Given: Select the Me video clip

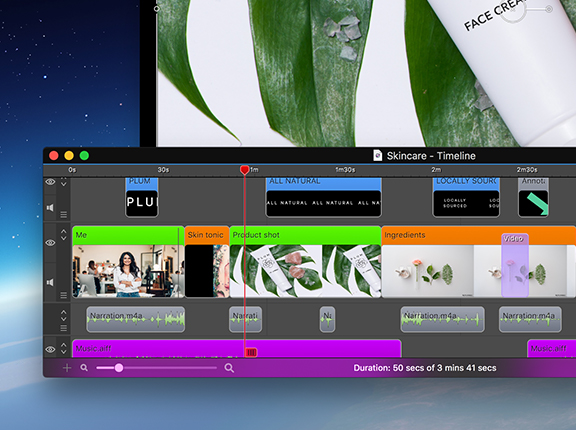Looking at the screenshot, I should 128,261.
